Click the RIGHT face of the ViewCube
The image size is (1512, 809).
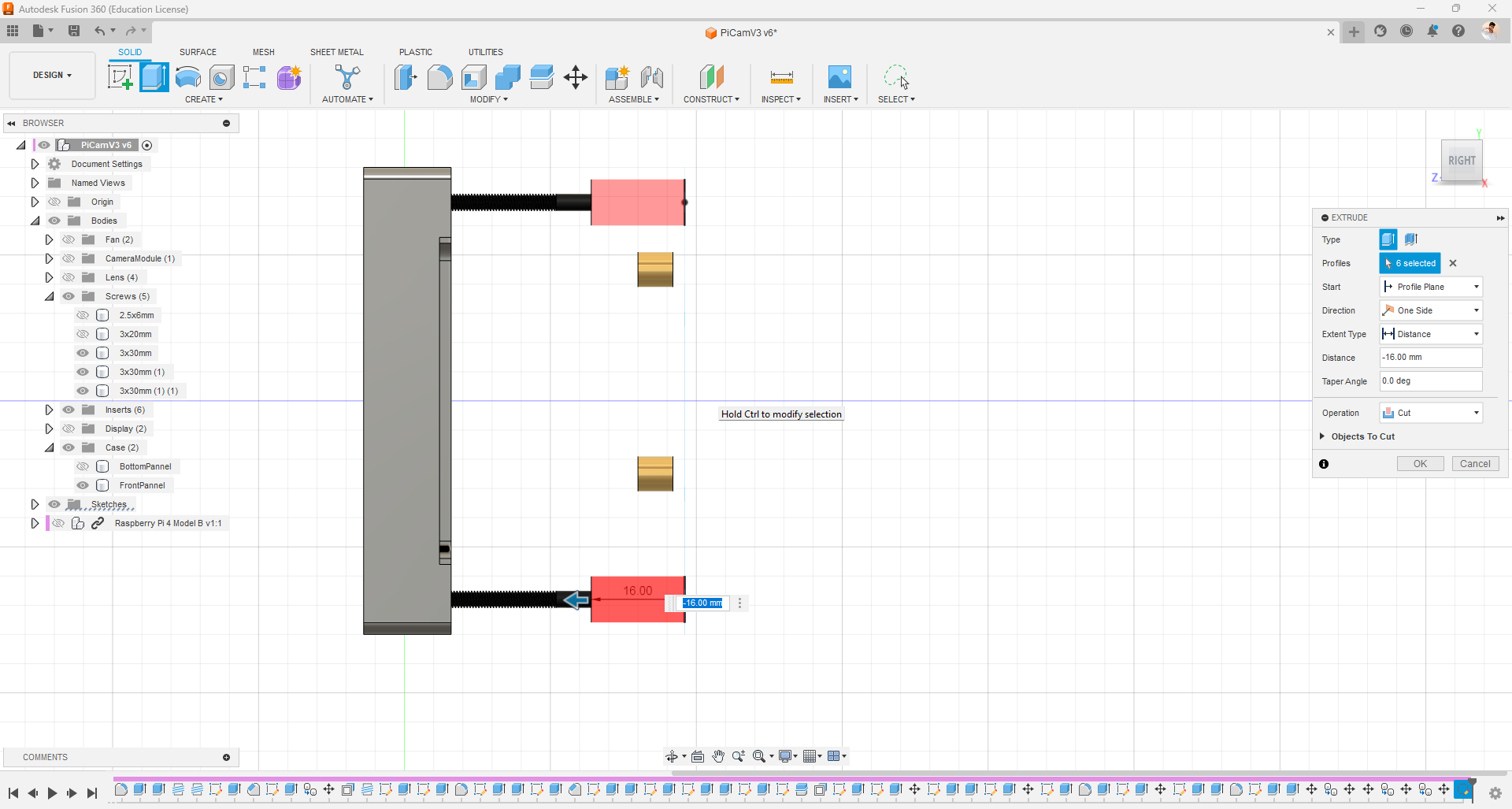point(1462,161)
